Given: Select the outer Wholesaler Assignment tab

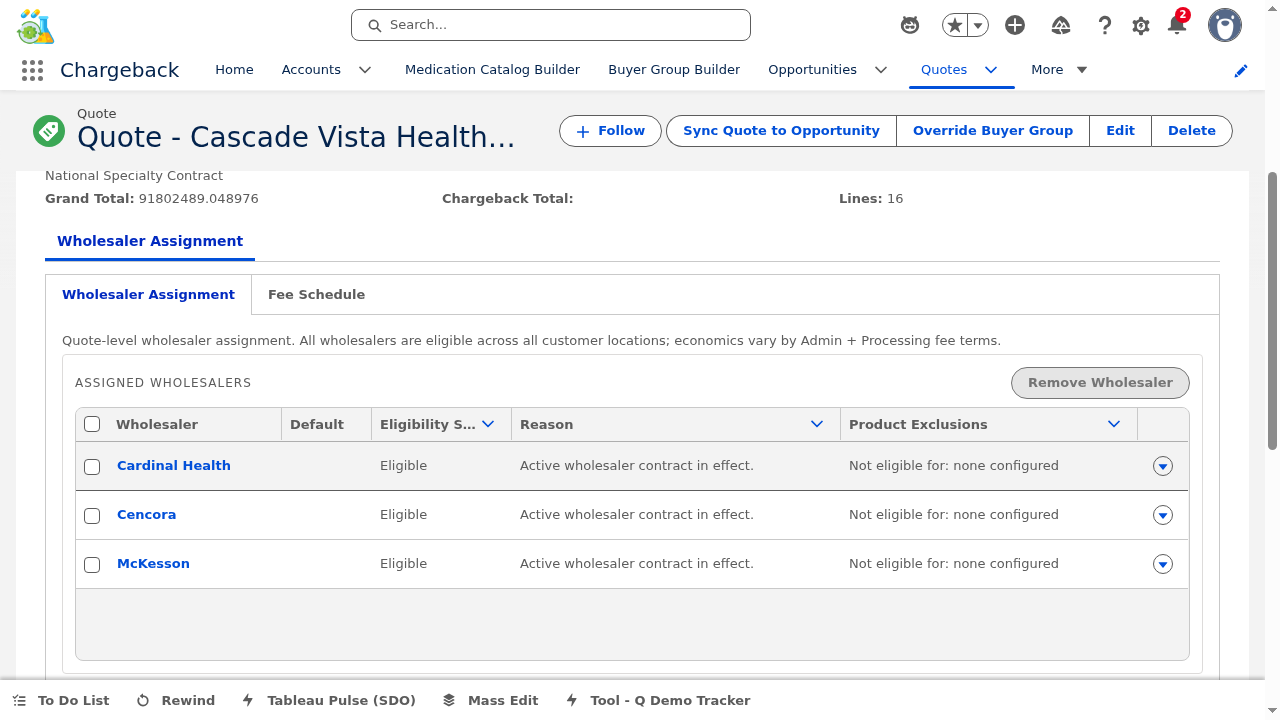Looking at the screenshot, I should tap(150, 241).
